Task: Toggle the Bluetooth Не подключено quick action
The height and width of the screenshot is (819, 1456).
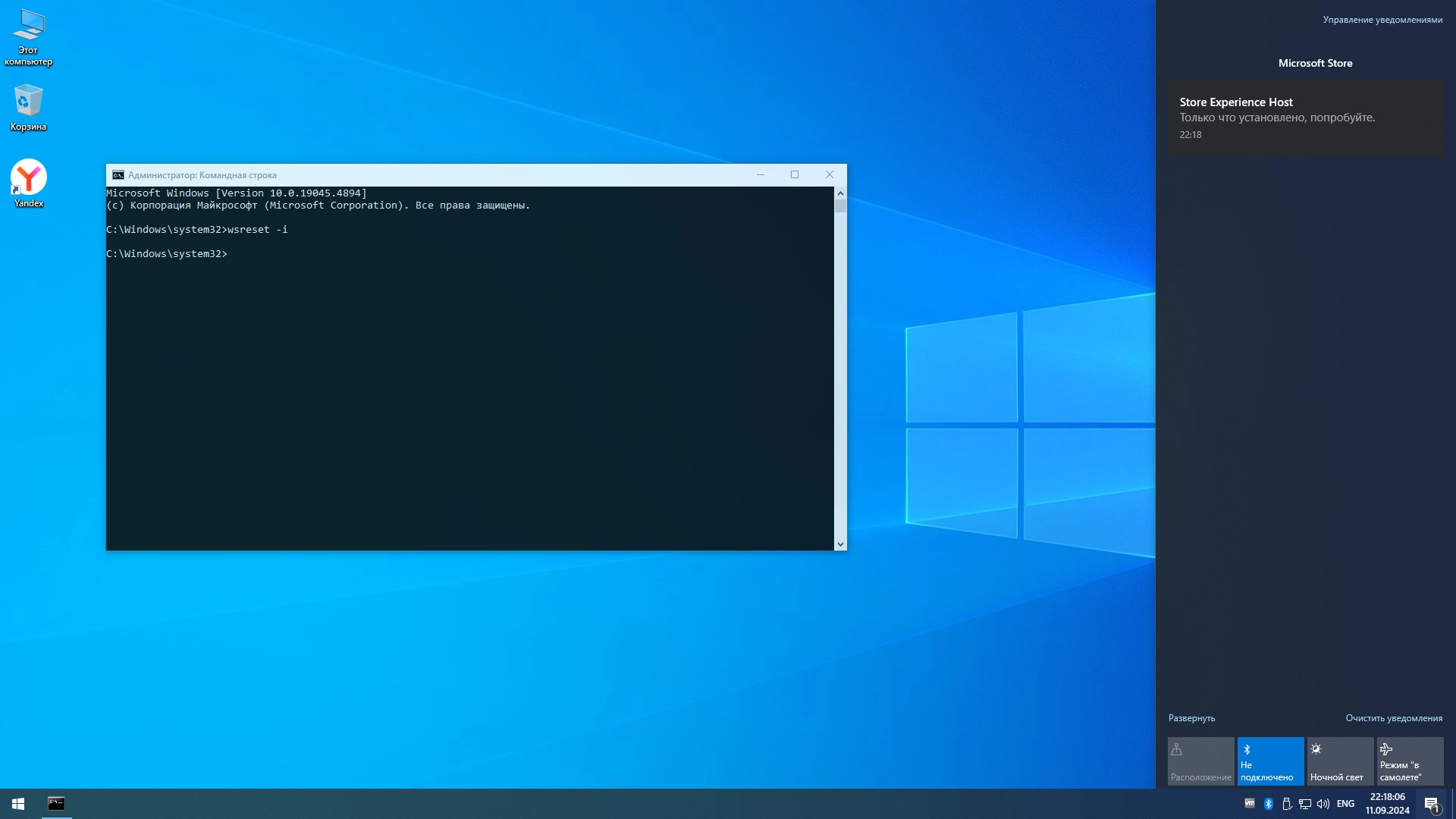Action: [x=1270, y=761]
